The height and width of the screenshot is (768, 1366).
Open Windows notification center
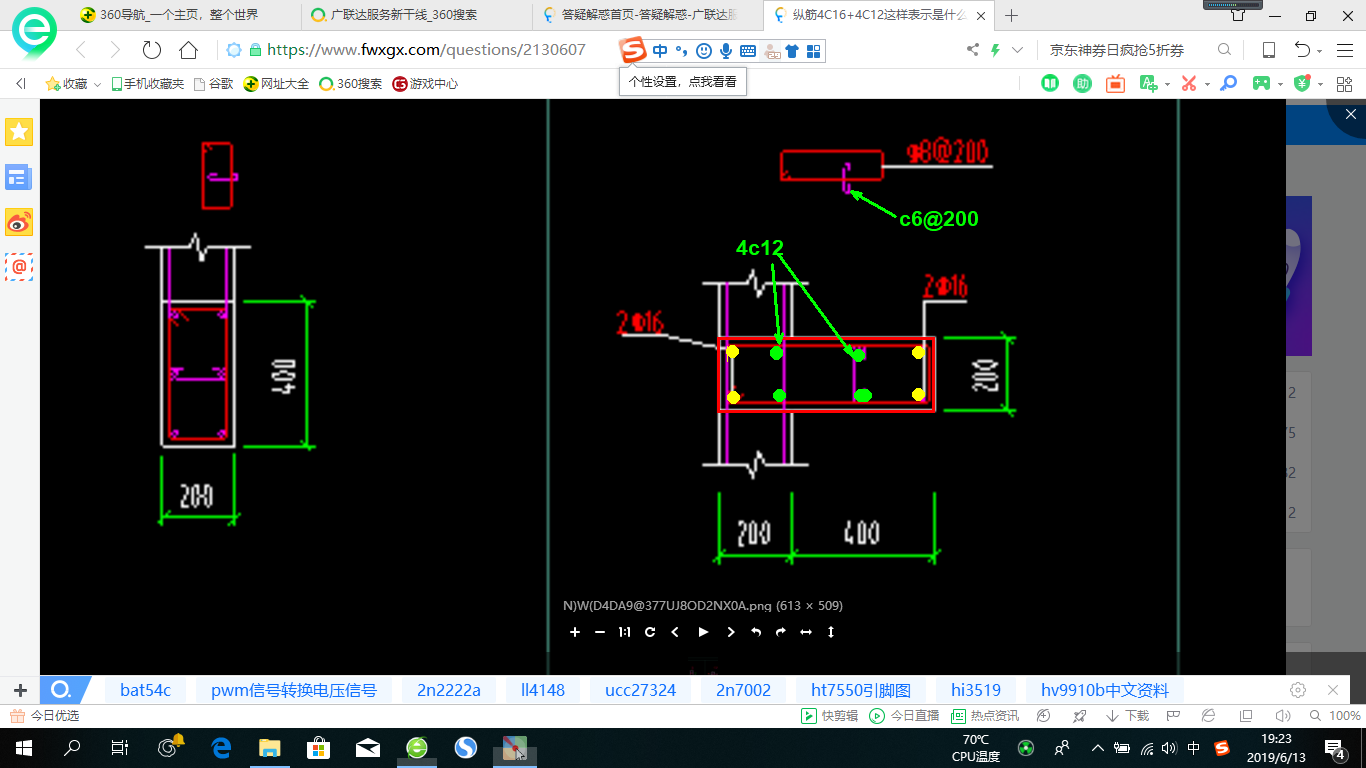(x=1335, y=747)
